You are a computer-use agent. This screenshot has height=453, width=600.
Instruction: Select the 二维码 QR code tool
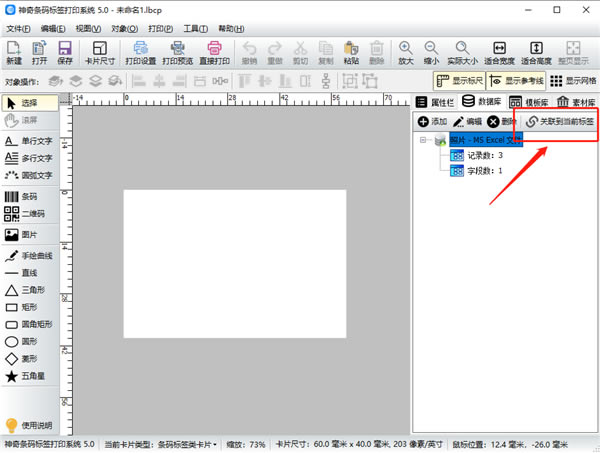click(28, 214)
